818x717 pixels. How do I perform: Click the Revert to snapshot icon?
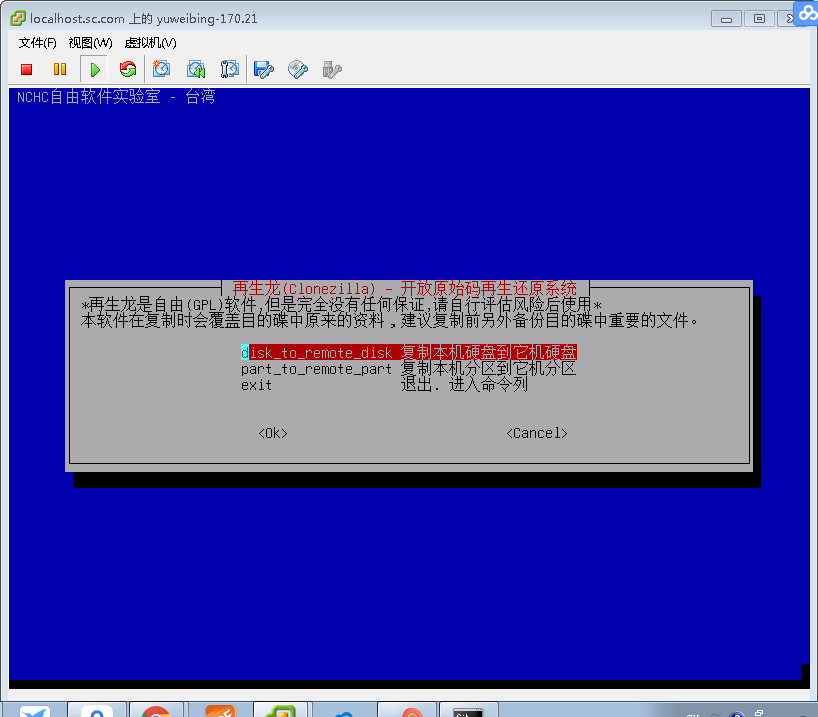(x=196, y=69)
